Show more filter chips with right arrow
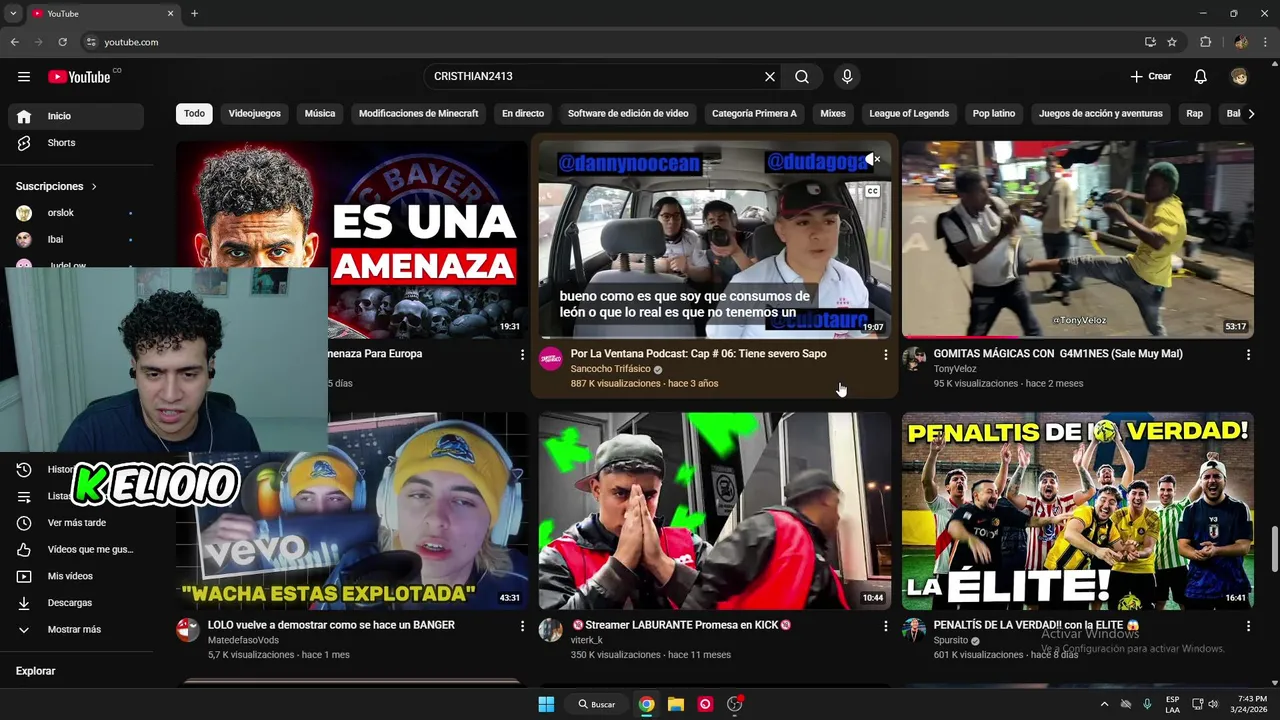 [1251, 114]
